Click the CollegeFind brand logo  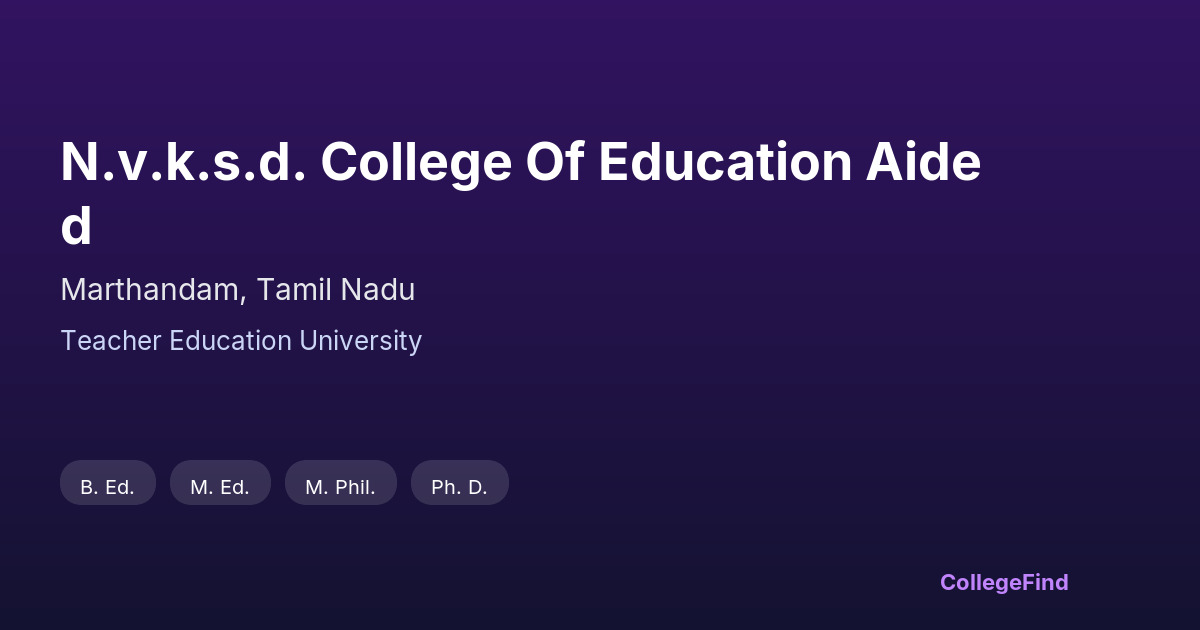click(1004, 582)
